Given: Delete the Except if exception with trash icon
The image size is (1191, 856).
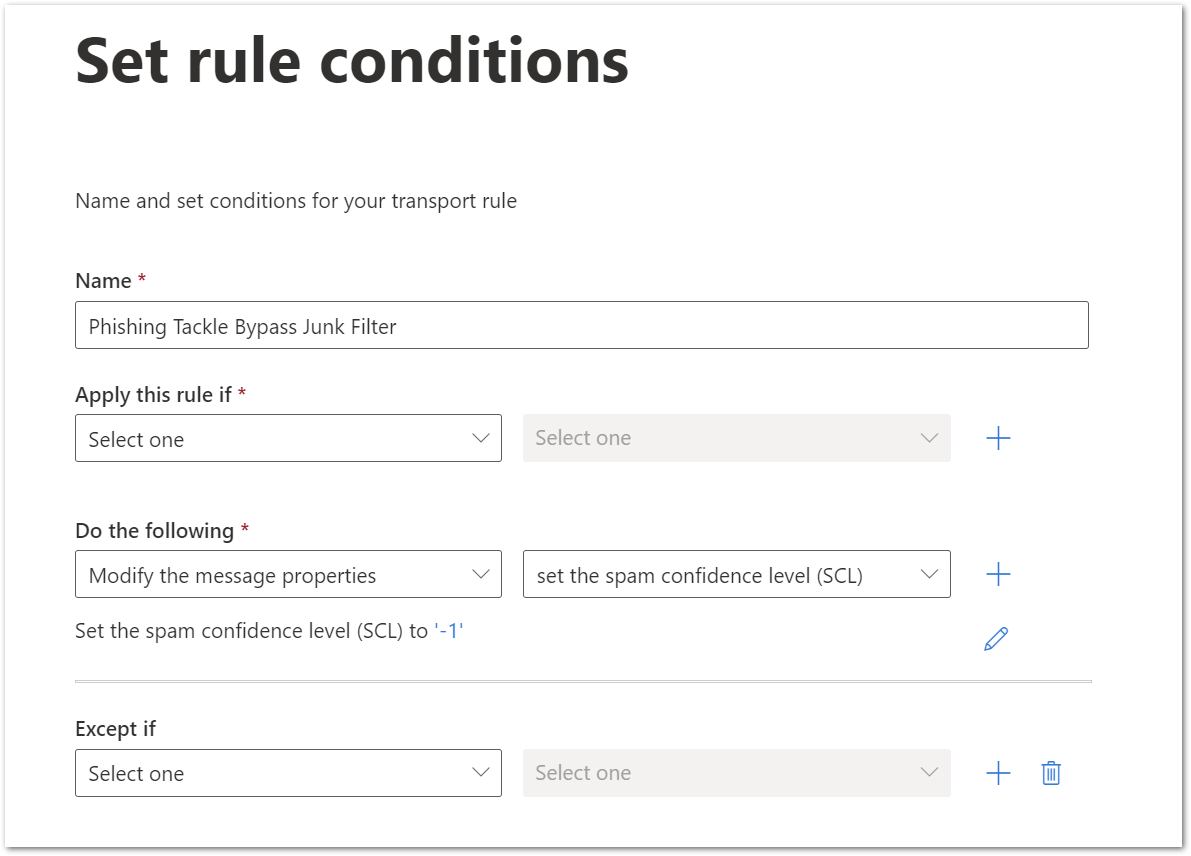Looking at the screenshot, I should pos(1051,773).
